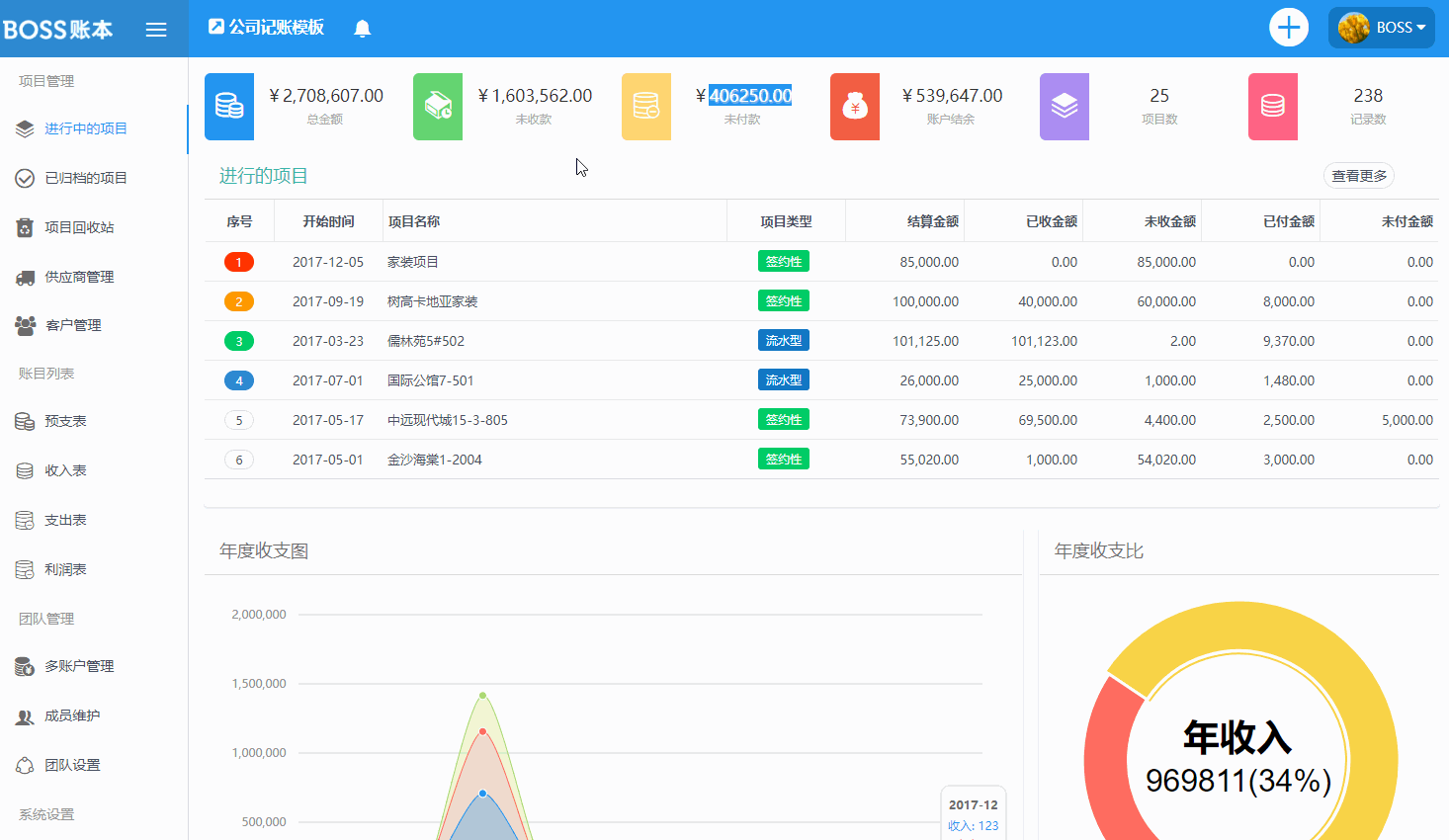
Task: Click the purple 项目数 layers icon
Action: [x=1065, y=107]
